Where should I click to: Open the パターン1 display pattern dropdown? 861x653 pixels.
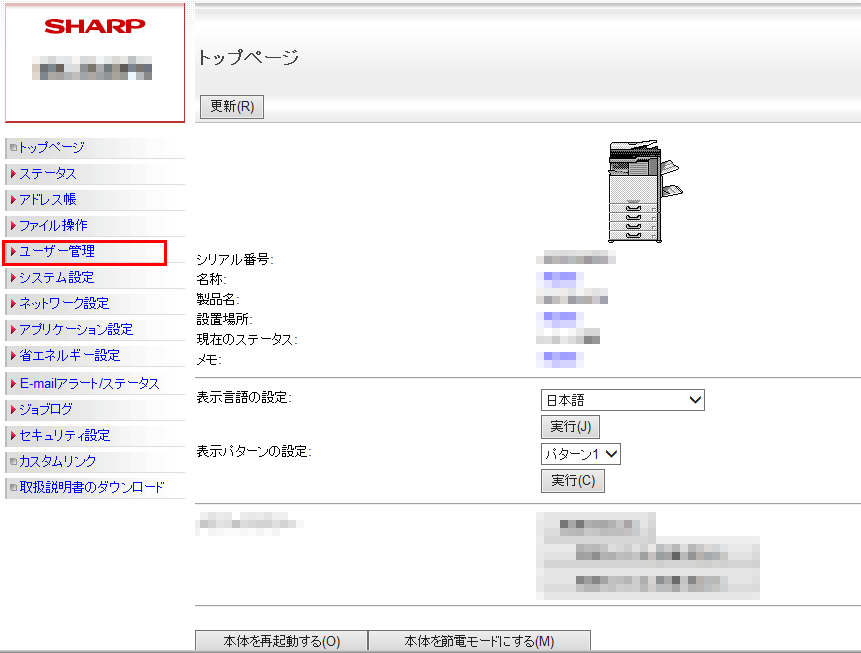581,454
